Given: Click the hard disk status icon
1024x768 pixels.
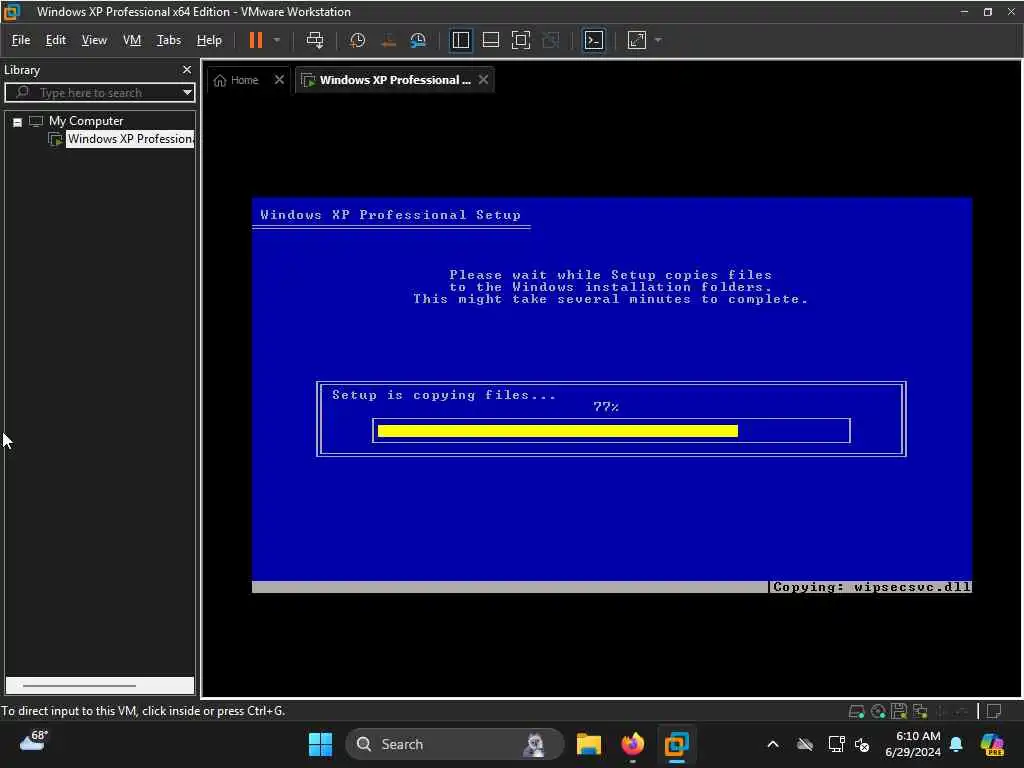Looking at the screenshot, I should 856,712.
